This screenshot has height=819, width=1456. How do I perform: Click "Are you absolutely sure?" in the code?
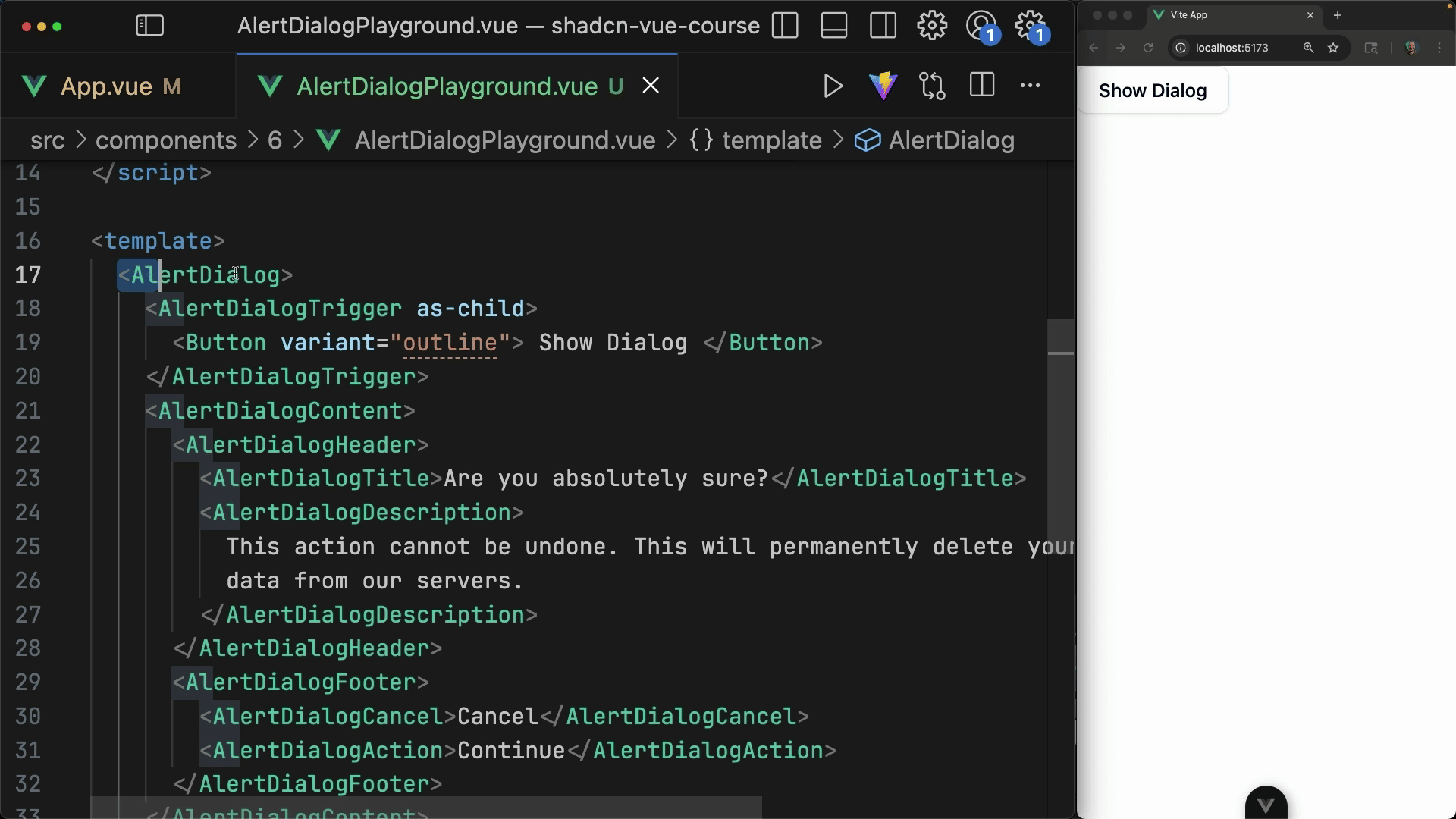click(606, 479)
